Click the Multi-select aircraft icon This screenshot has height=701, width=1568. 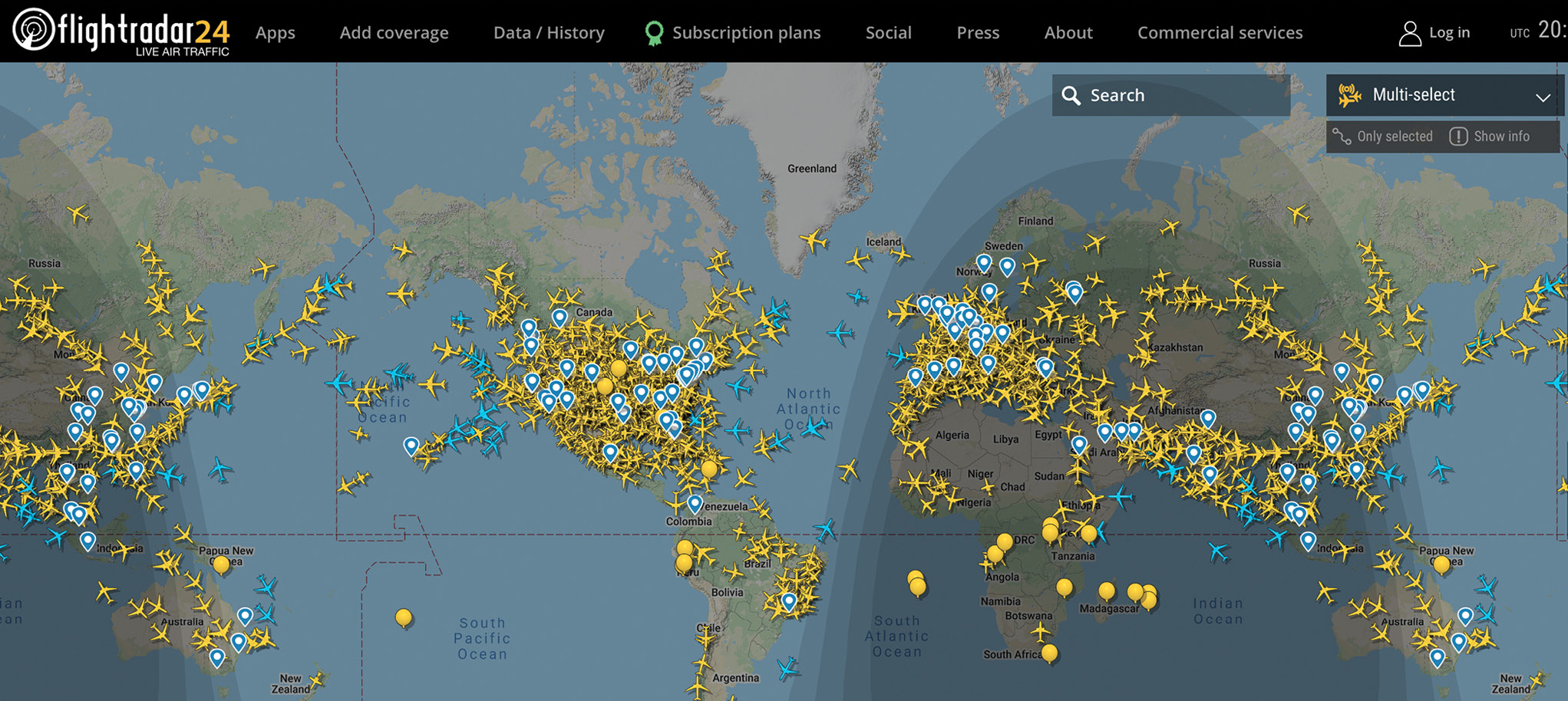pyautogui.click(x=1350, y=95)
